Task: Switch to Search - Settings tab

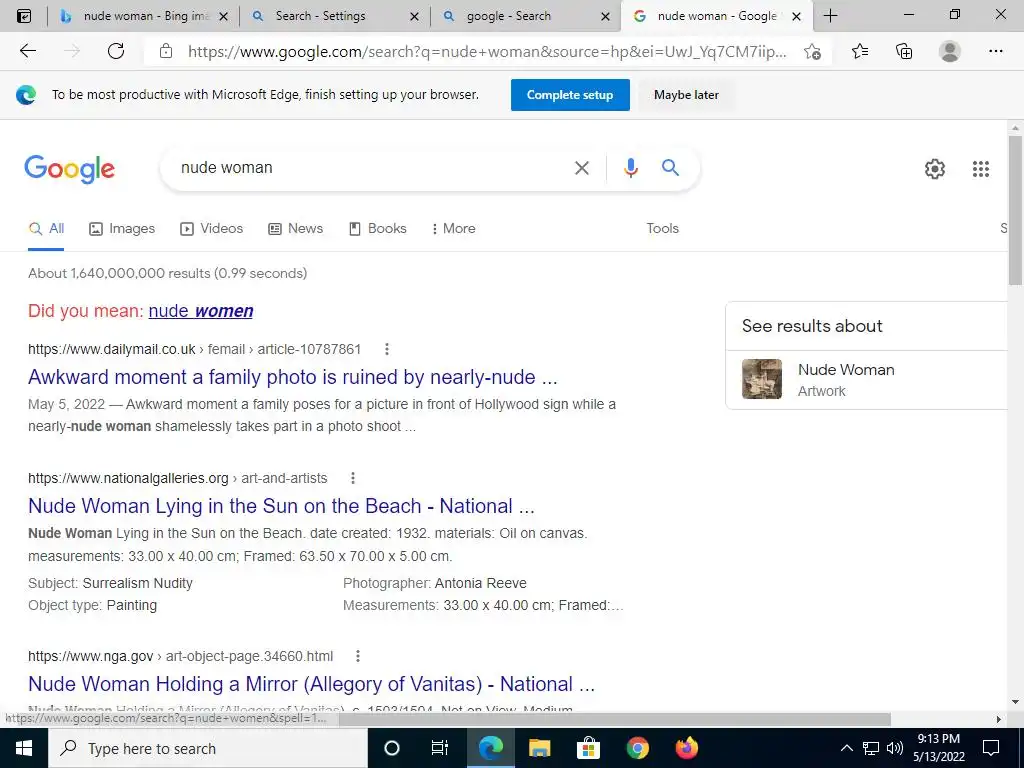Action: click(320, 16)
